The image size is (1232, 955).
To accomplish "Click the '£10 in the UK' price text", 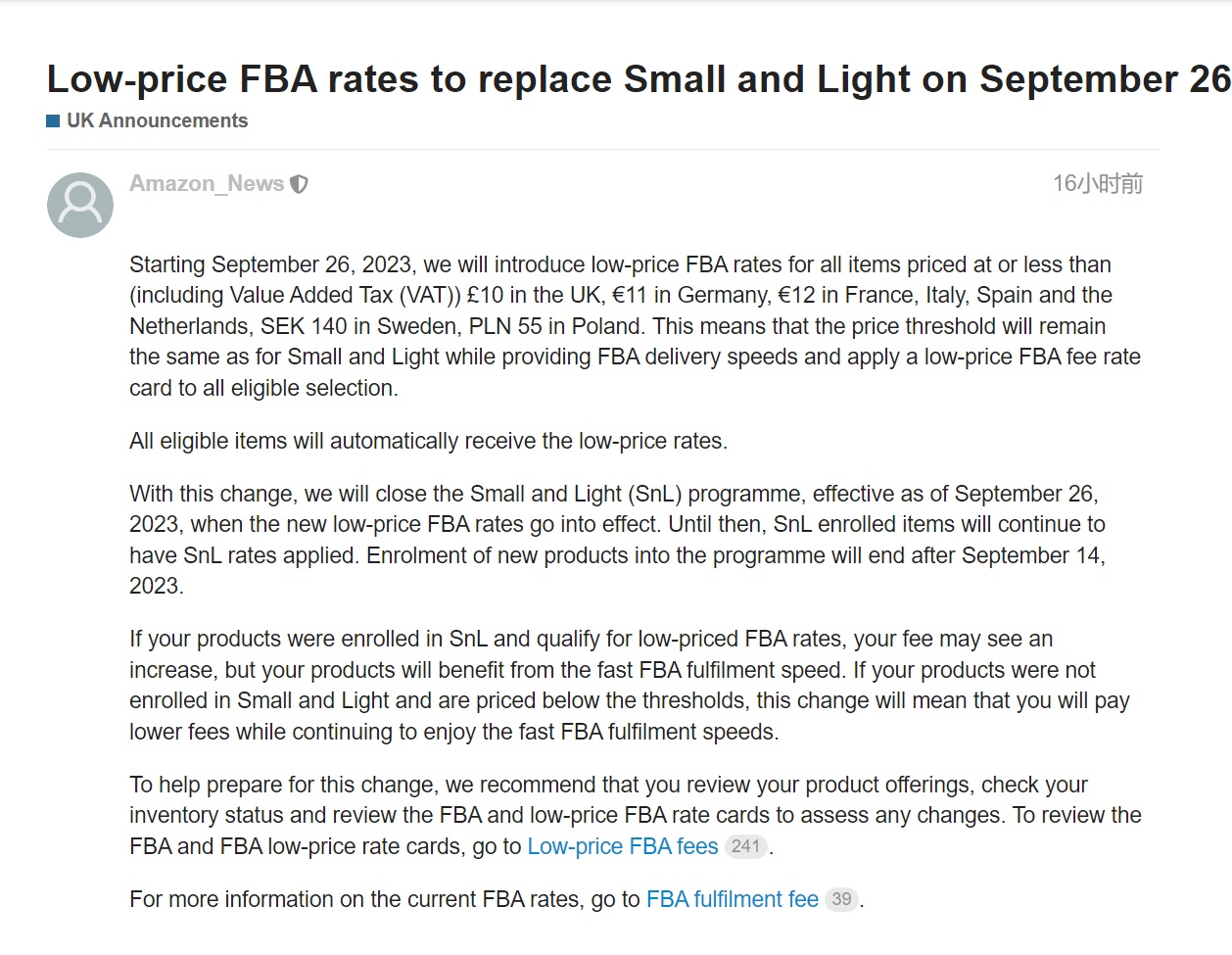I will coord(532,295).
